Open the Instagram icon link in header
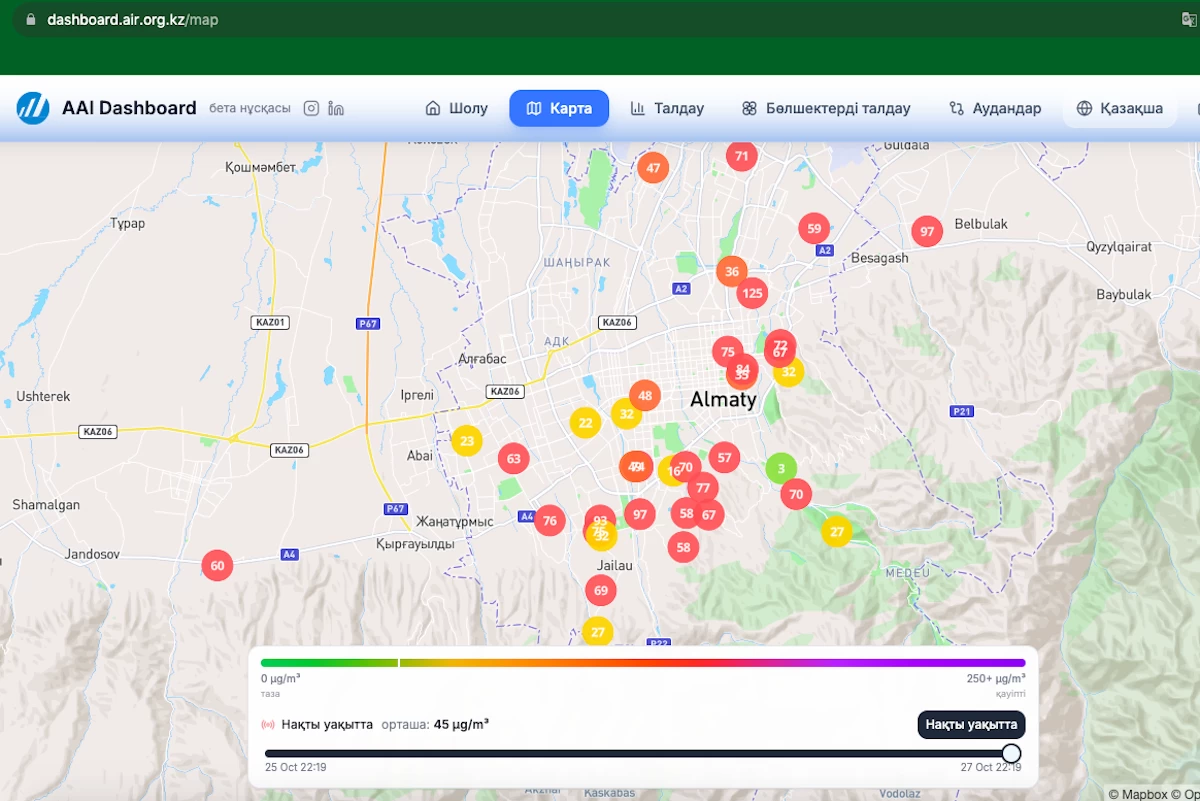The width and height of the screenshot is (1200, 801). coord(311,108)
